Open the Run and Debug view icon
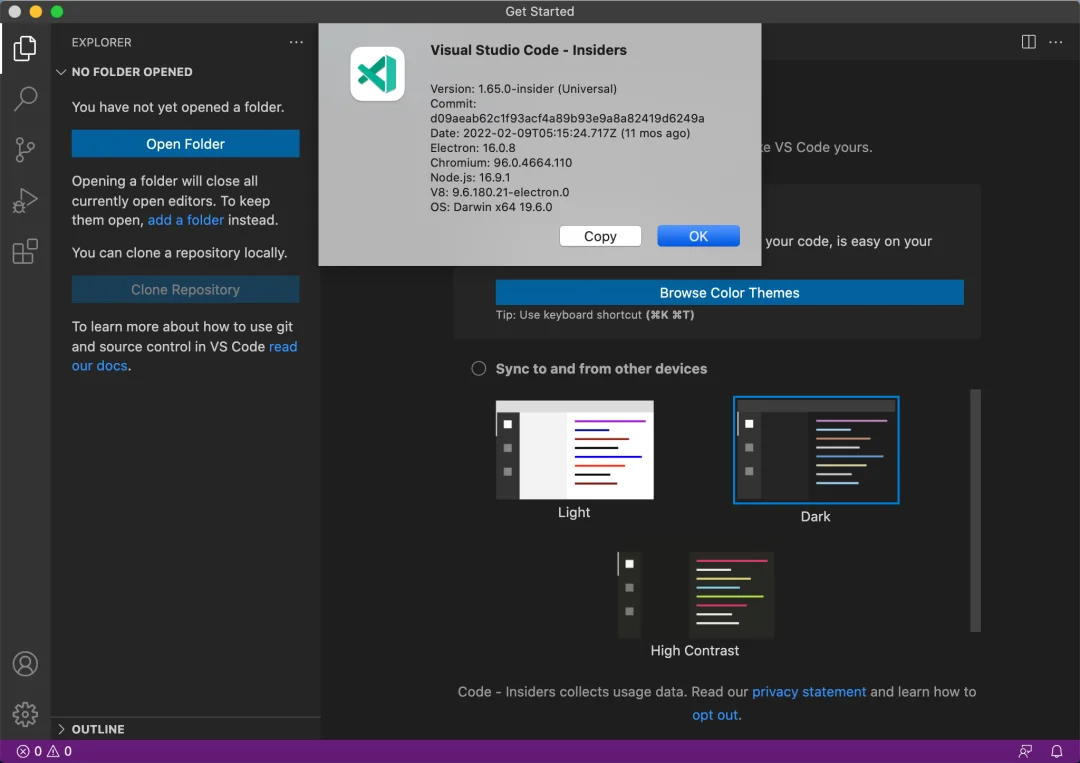This screenshot has width=1080, height=763. pyautogui.click(x=25, y=200)
